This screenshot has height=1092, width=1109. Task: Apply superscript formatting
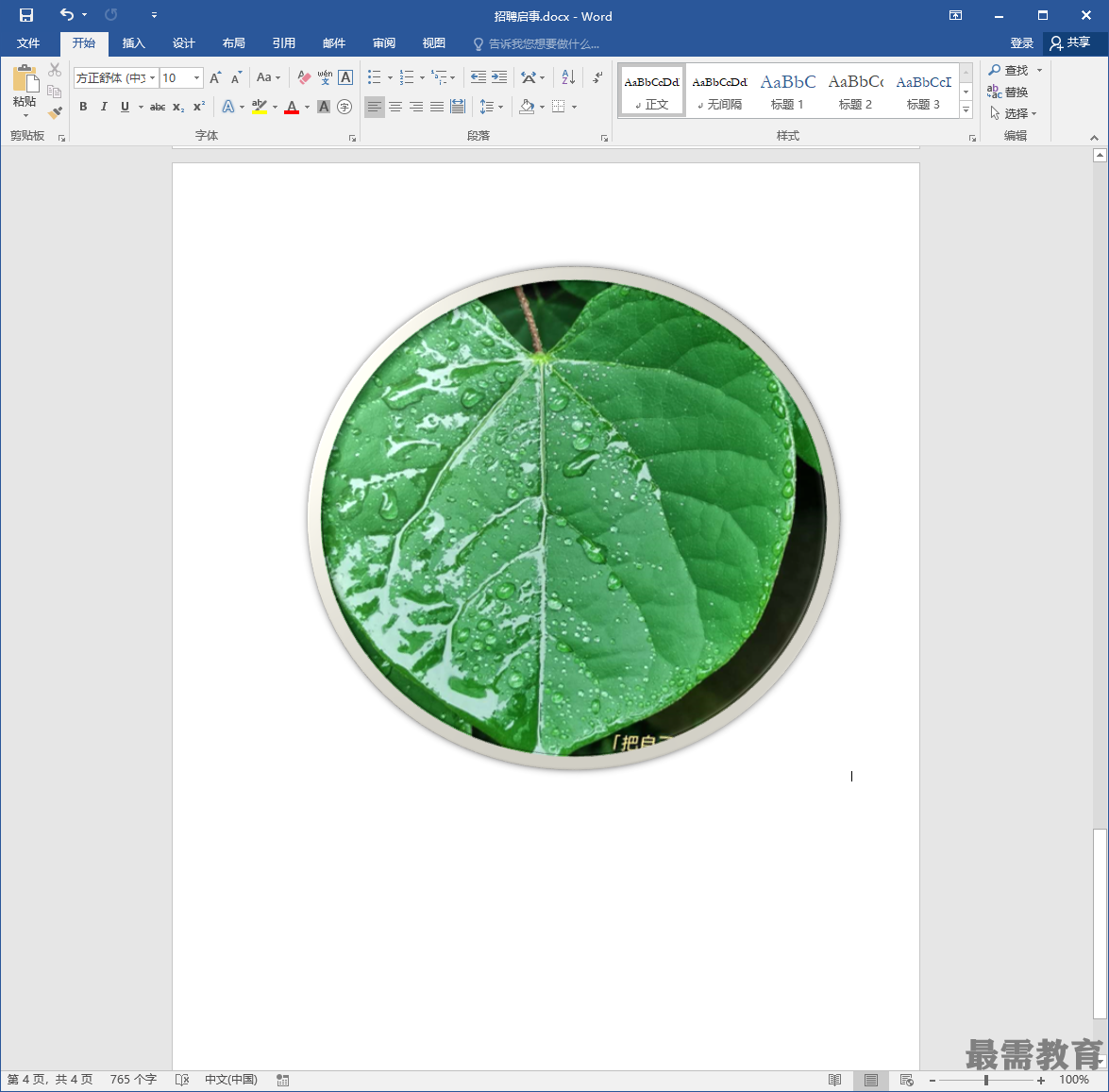[x=199, y=107]
